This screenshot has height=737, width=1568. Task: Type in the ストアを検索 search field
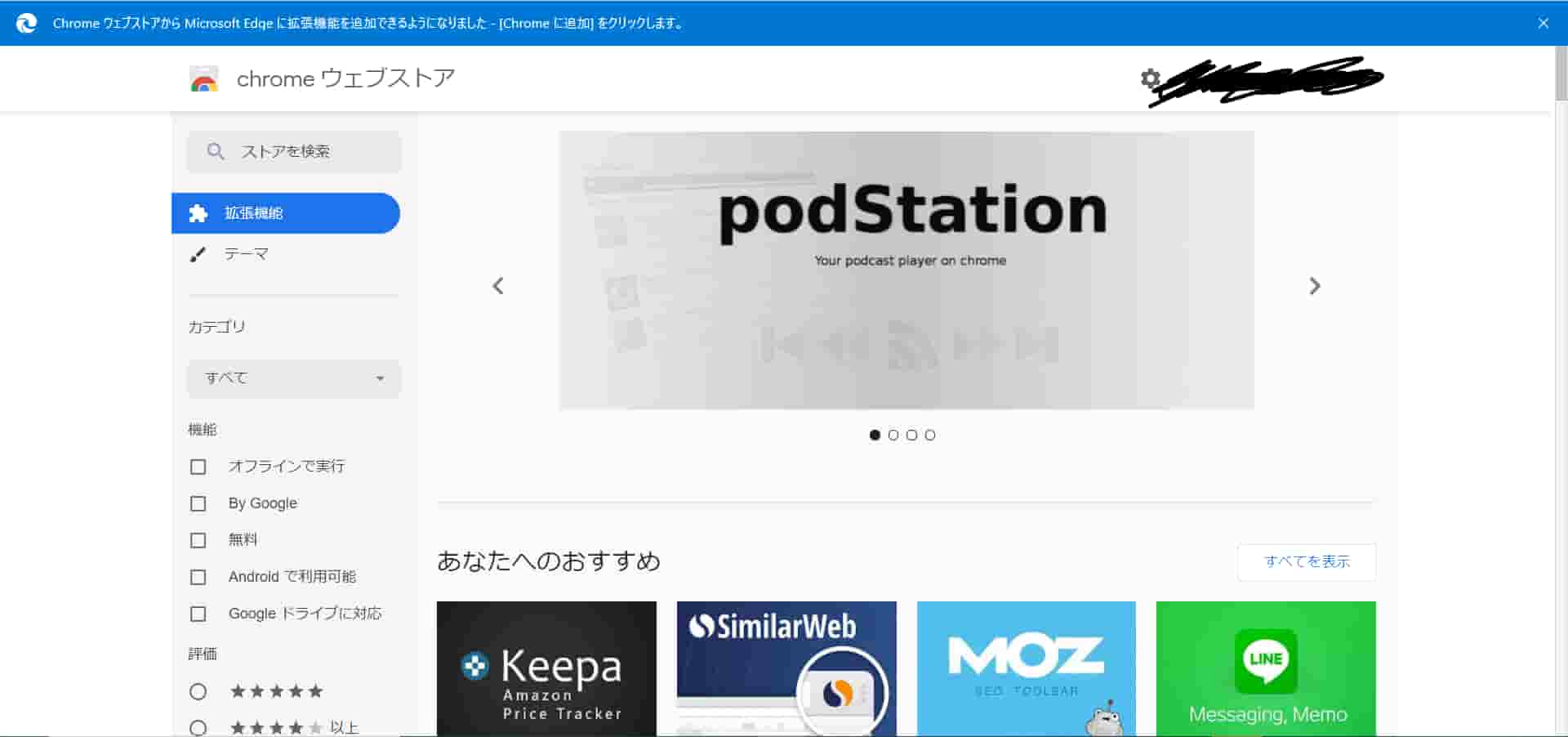click(x=294, y=151)
